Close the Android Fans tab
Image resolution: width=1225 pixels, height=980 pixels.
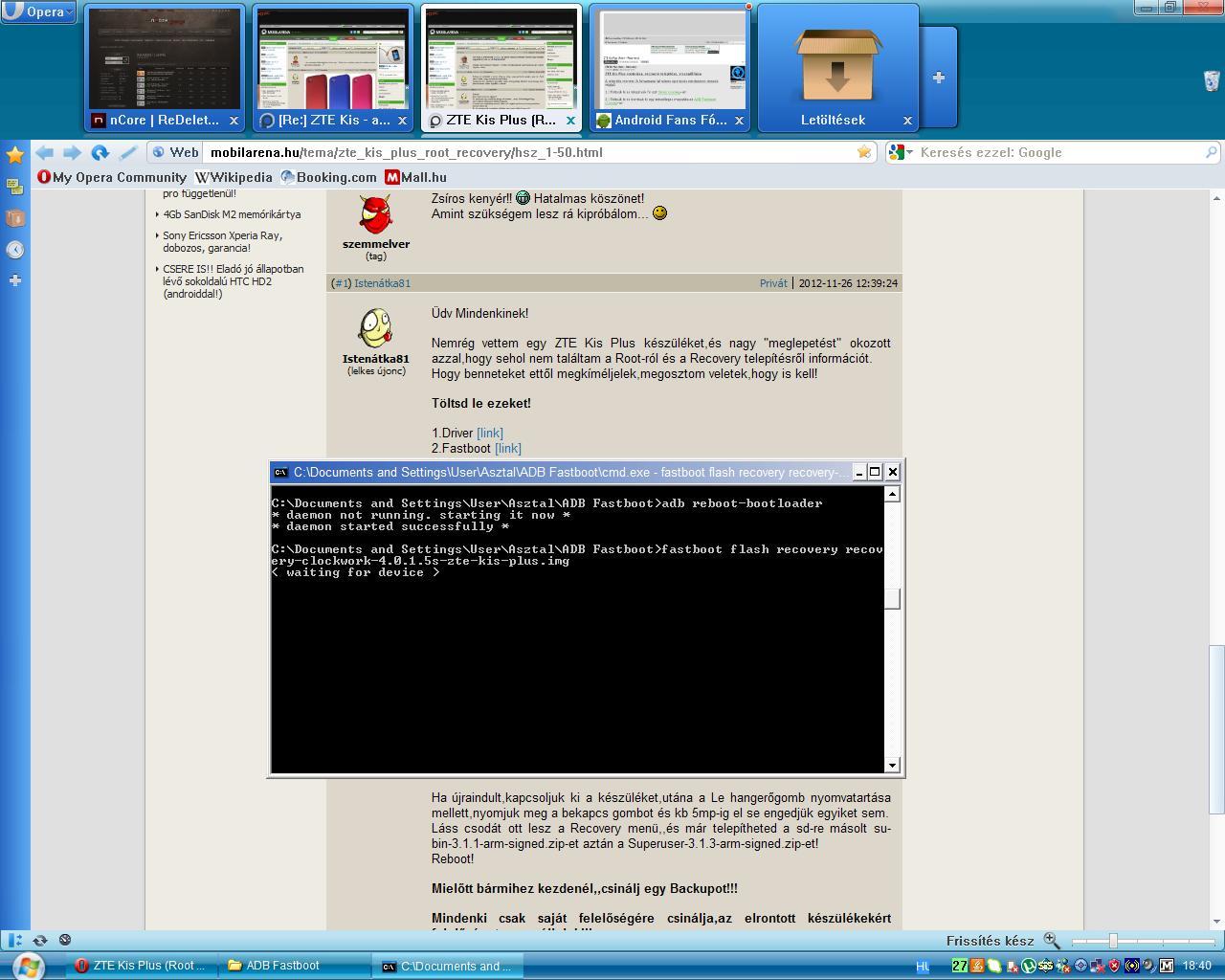coord(739,121)
